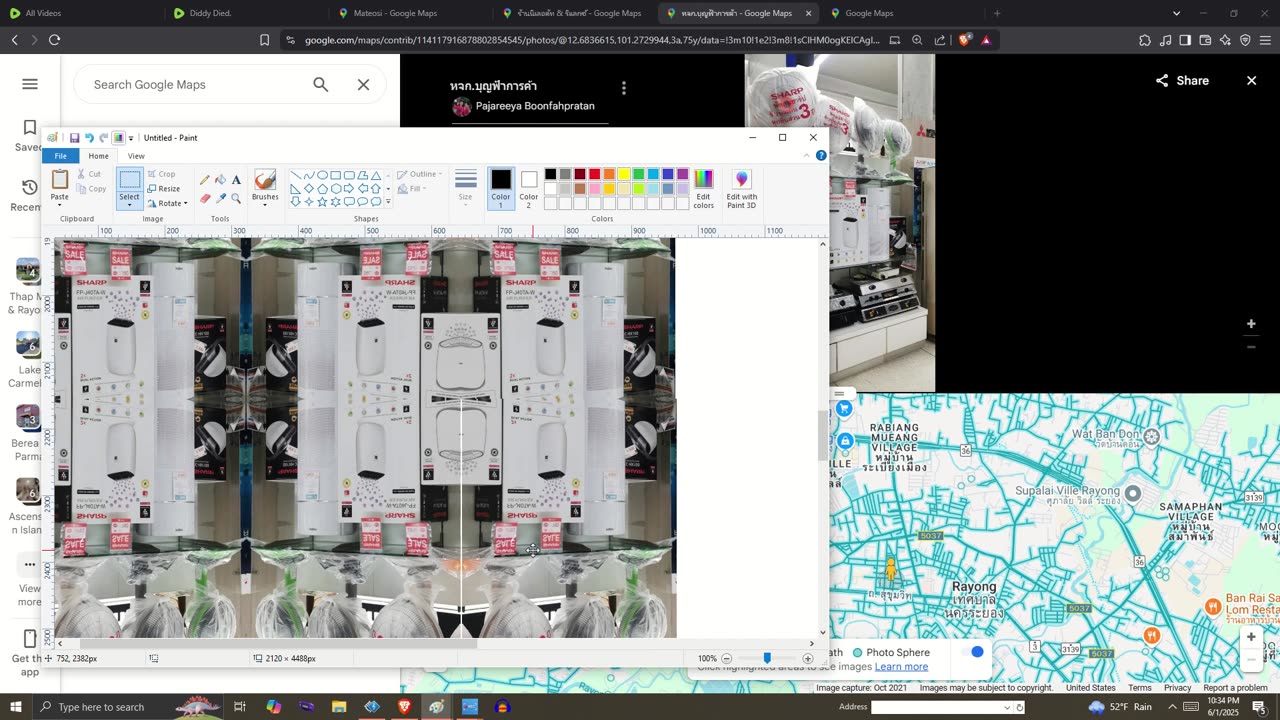This screenshot has width=1280, height=720.
Task: Click the Search Google Maps input field
Action: 190,85
